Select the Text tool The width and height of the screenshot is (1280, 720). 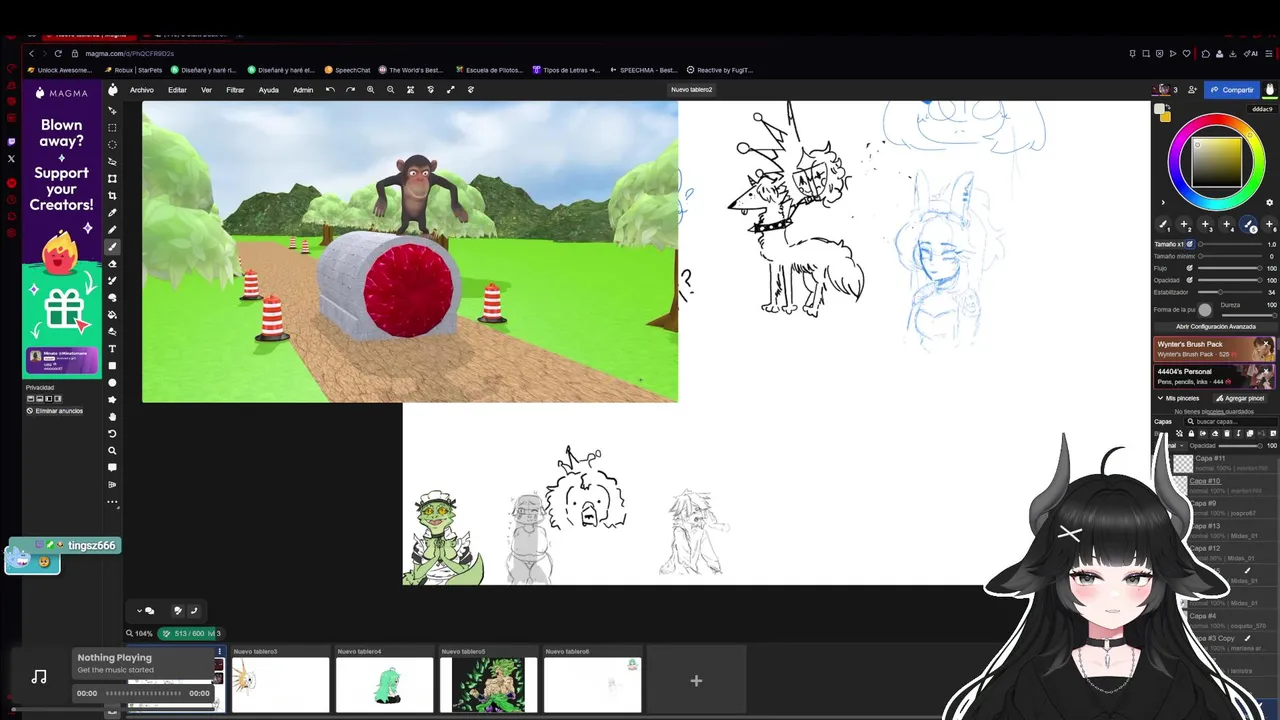click(x=112, y=348)
